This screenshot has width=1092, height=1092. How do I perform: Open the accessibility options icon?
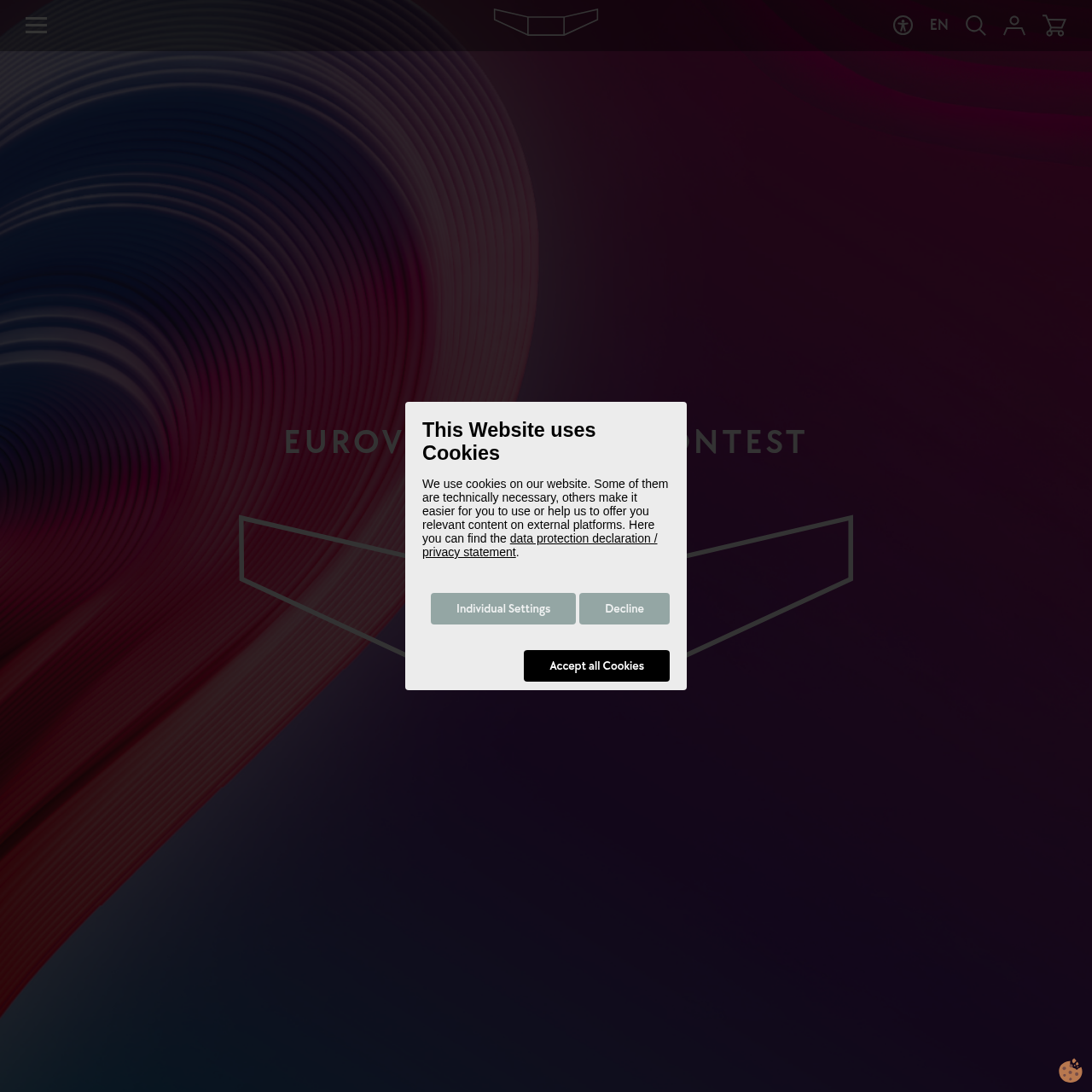point(903,26)
